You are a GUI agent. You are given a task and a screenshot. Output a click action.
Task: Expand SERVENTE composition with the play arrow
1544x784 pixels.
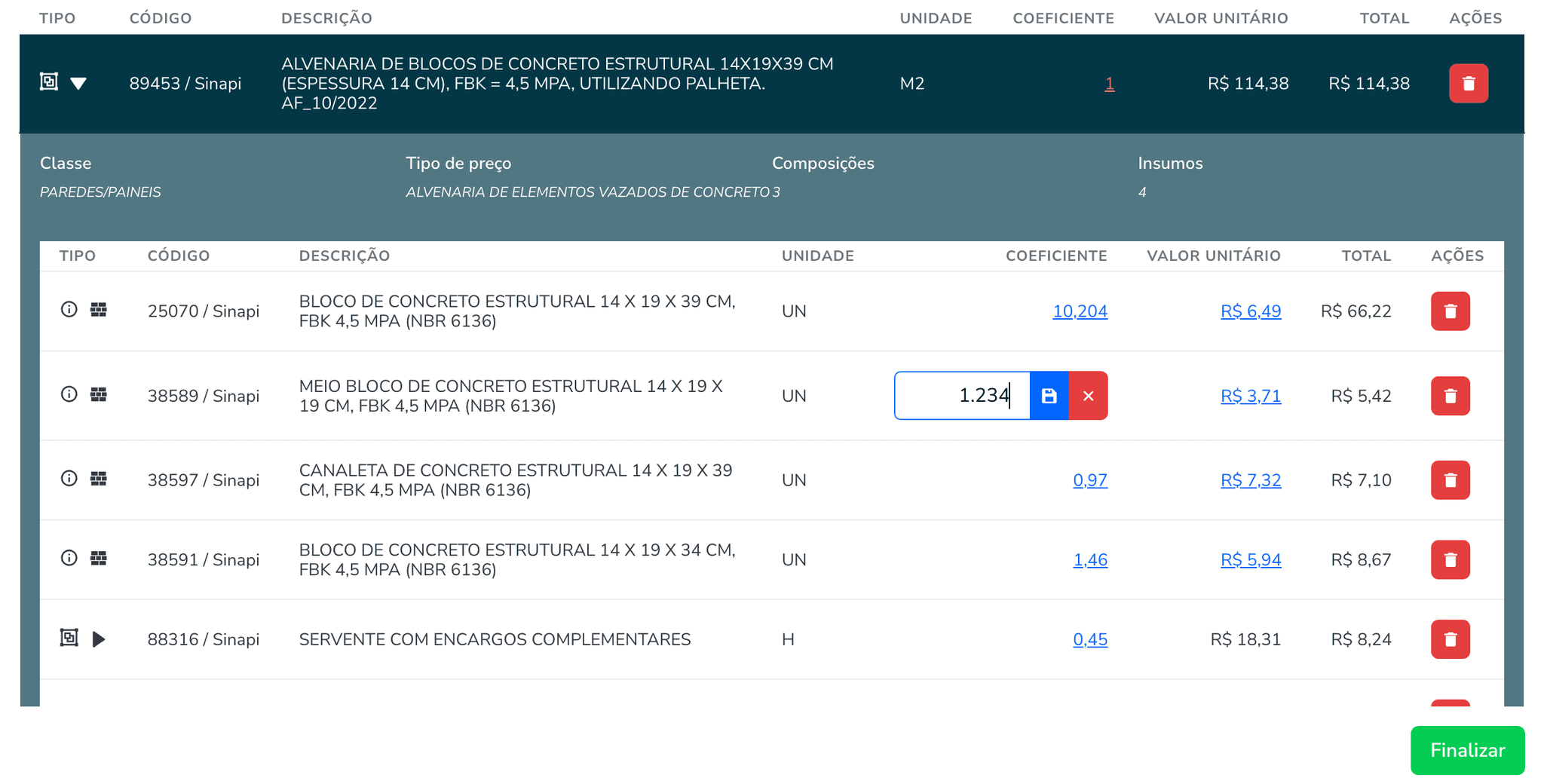(x=100, y=639)
